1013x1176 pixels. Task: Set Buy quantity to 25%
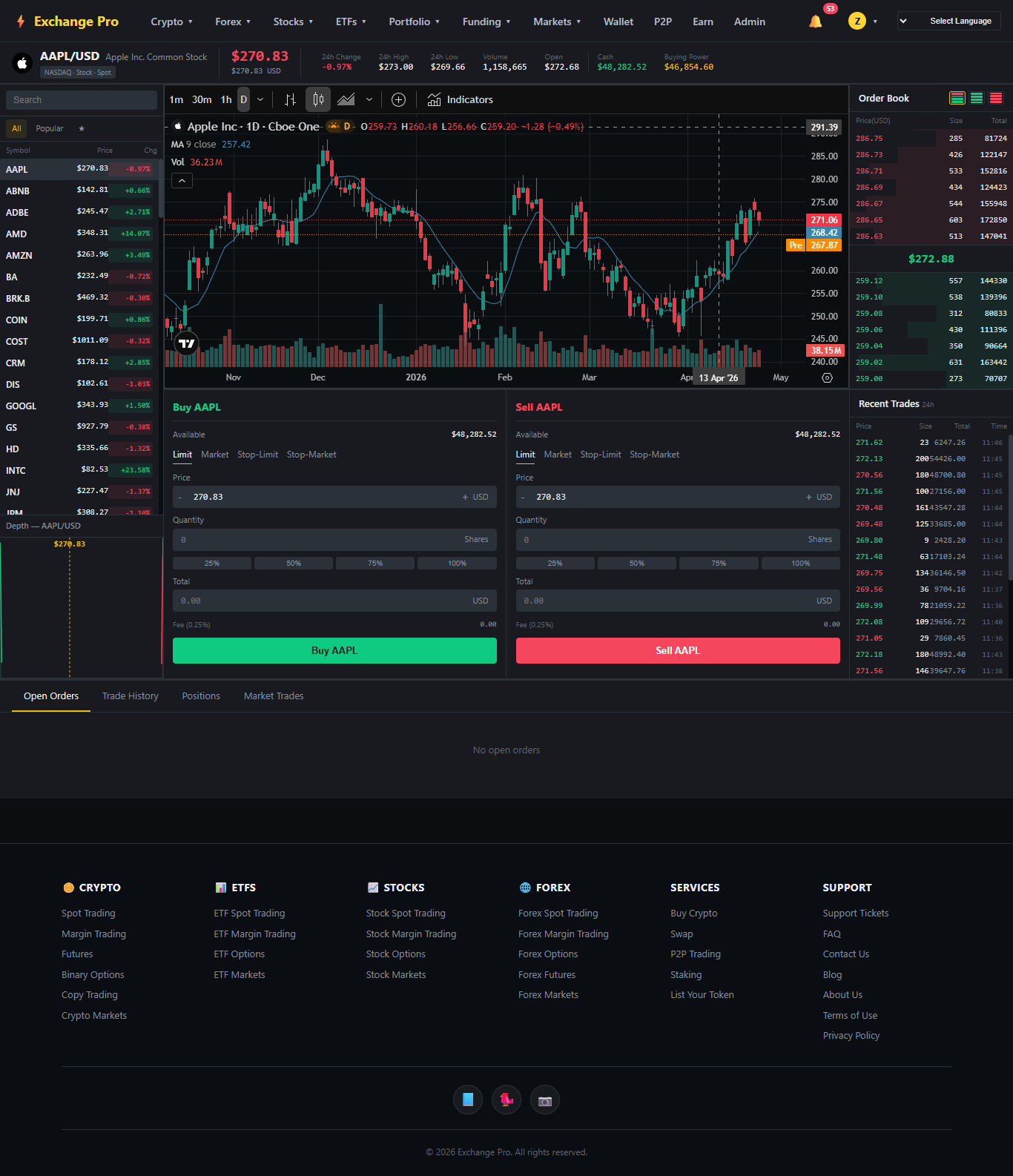[x=212, y=564]
